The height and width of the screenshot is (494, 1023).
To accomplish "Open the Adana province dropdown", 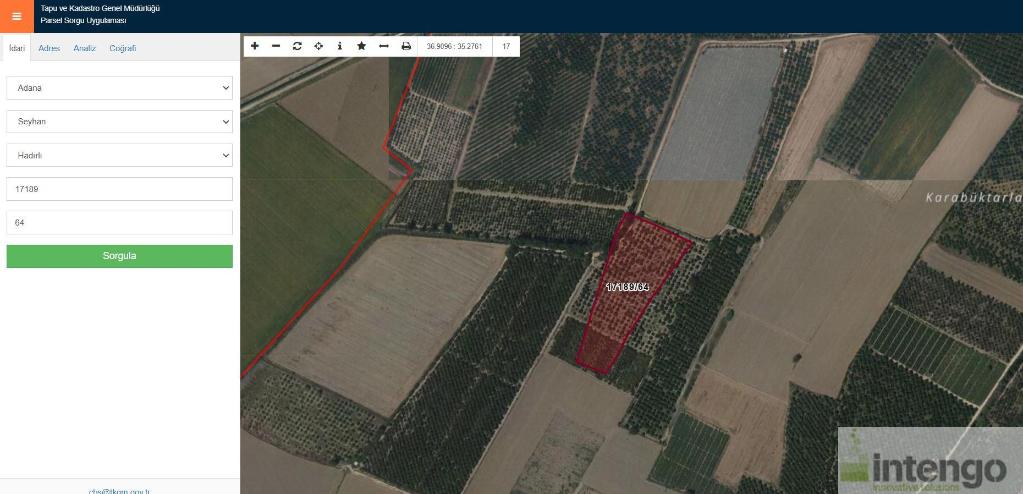I will (119, 88).
